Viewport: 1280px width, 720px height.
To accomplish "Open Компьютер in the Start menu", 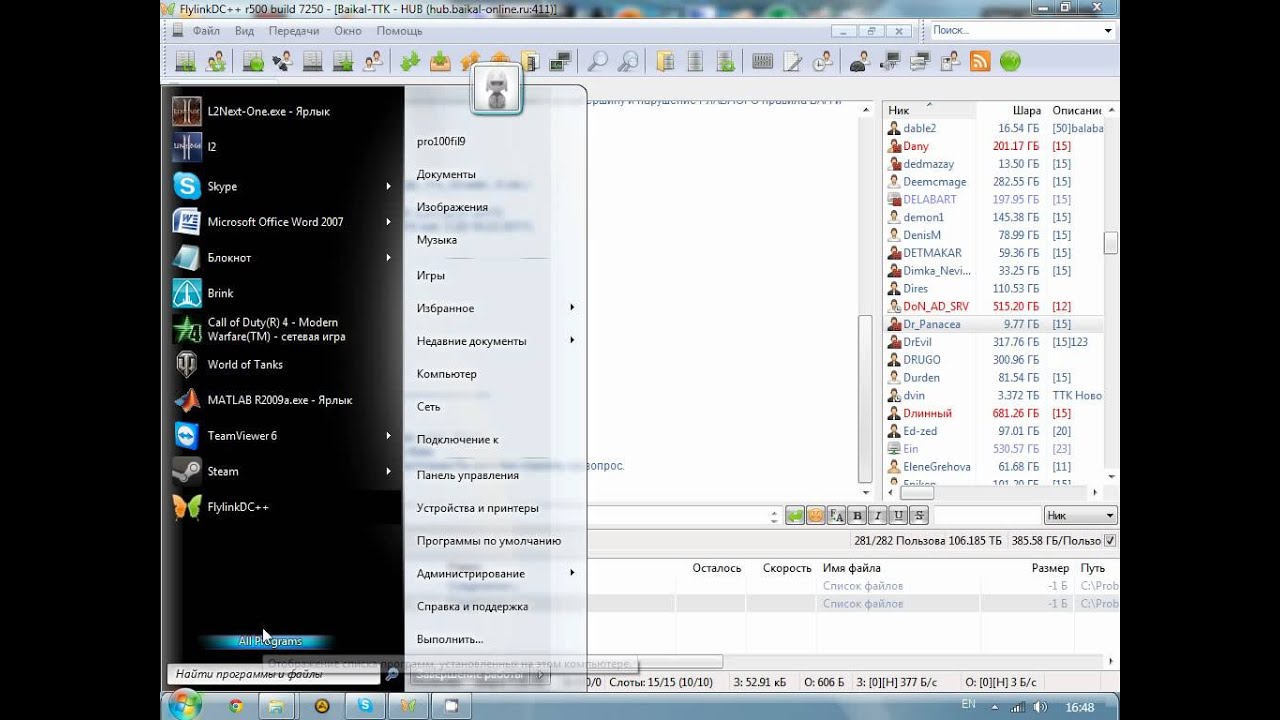I will (x=446, y=374).
